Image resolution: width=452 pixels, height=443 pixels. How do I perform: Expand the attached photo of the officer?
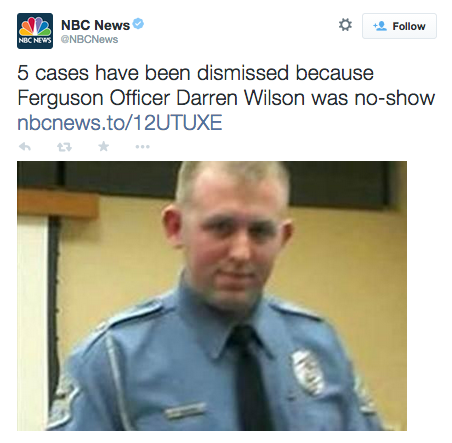[212, 296]
